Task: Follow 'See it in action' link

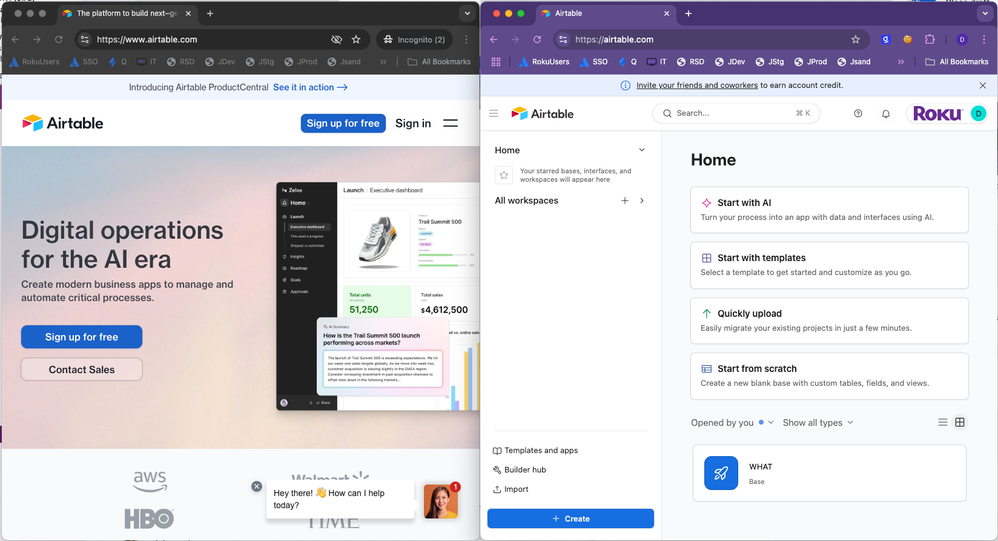Action: (310, 87)
